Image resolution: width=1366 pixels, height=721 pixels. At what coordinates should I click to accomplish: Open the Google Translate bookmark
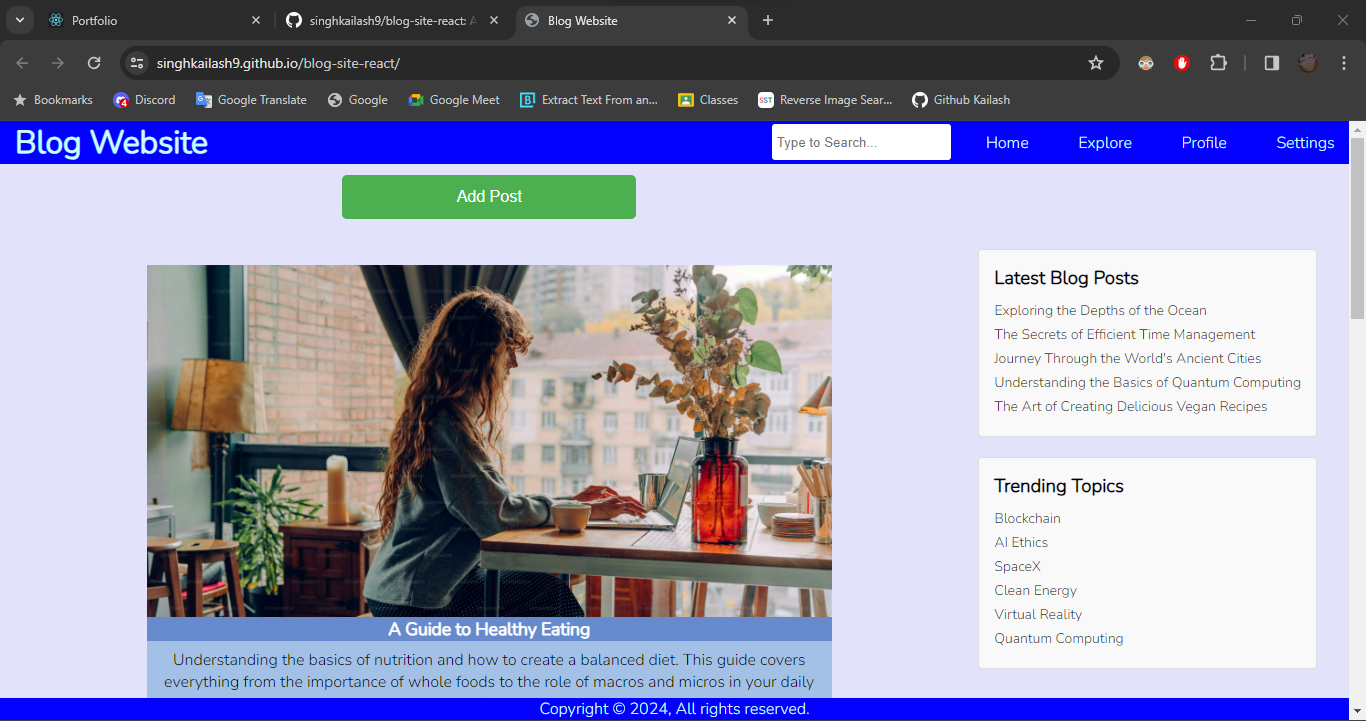click(251, 100)
